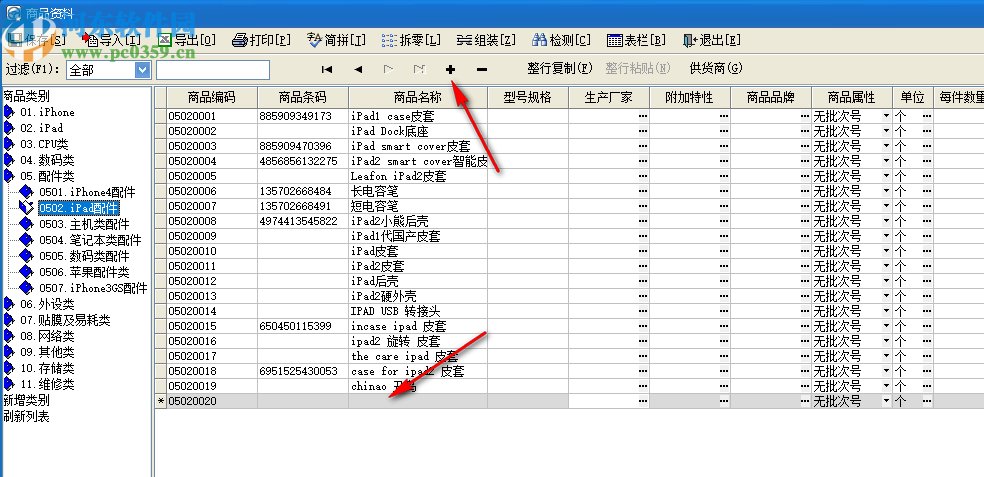984x477 pixels.
Task: Select the 09.其他类 category
Action: (x=47, y=352)
